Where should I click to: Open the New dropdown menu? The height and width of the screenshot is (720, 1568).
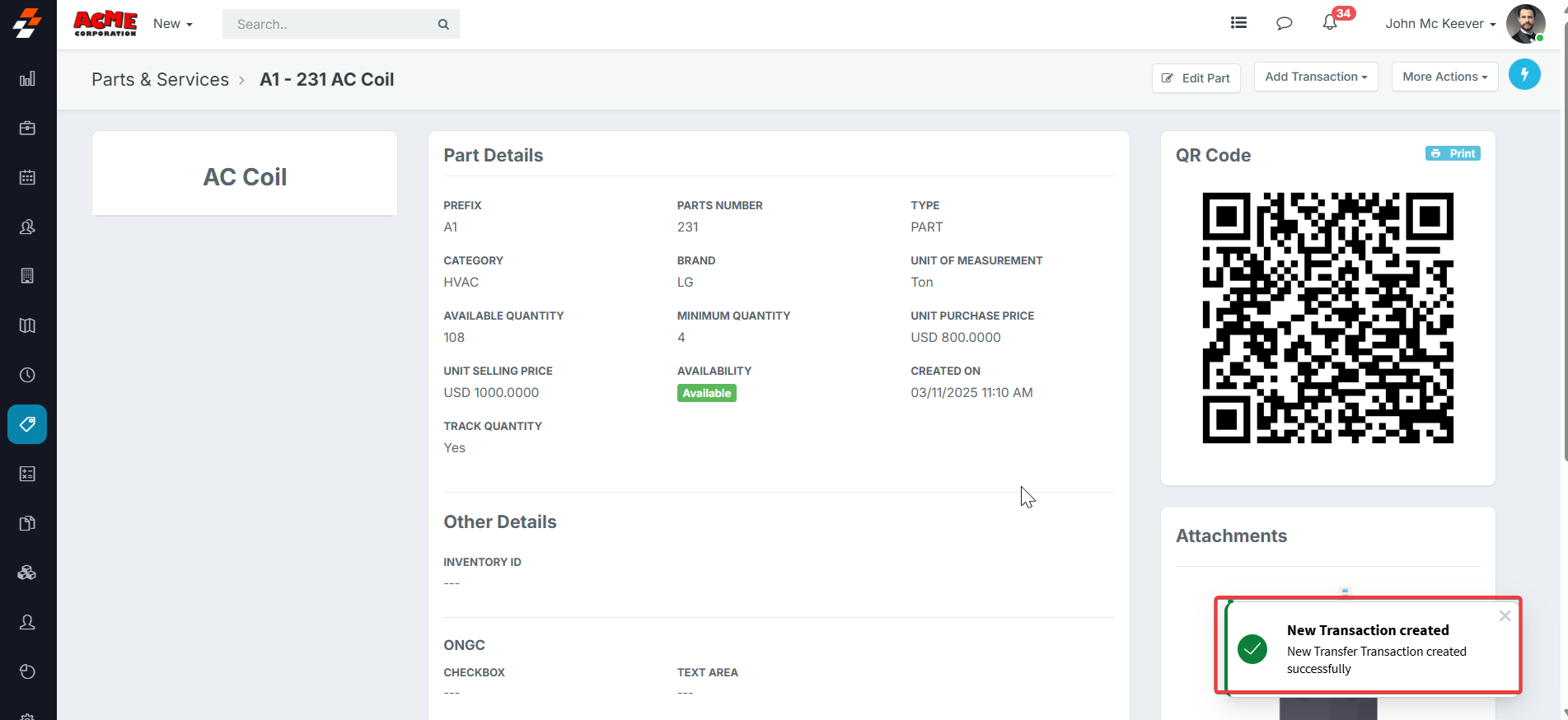coord(172,24)
